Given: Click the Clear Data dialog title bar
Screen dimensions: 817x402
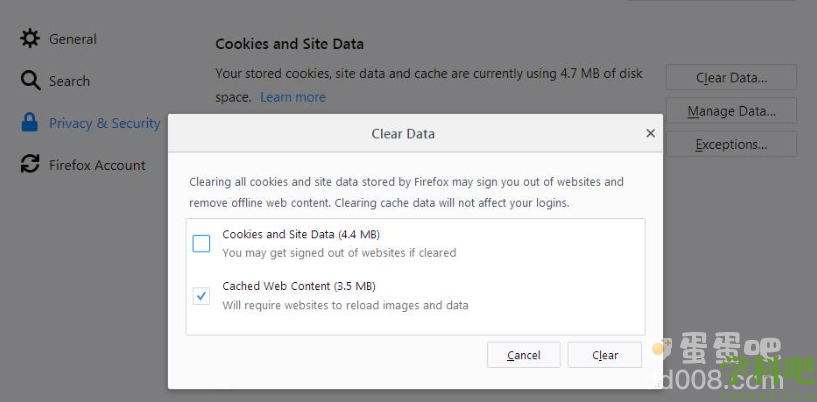Looking at the screenshot, I should click(x=403, y=133).
